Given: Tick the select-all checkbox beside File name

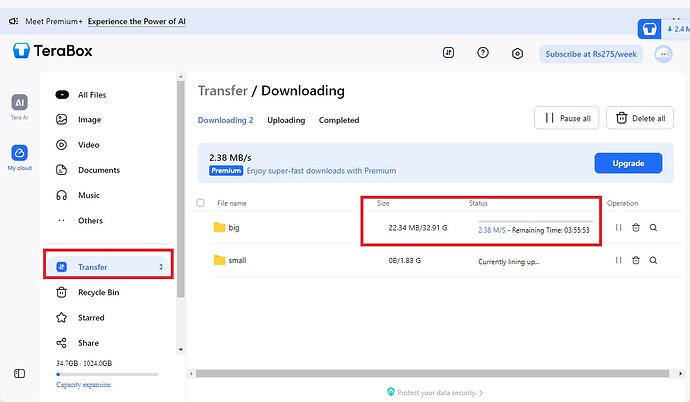Looking at the screenshot, I should 201,203.
